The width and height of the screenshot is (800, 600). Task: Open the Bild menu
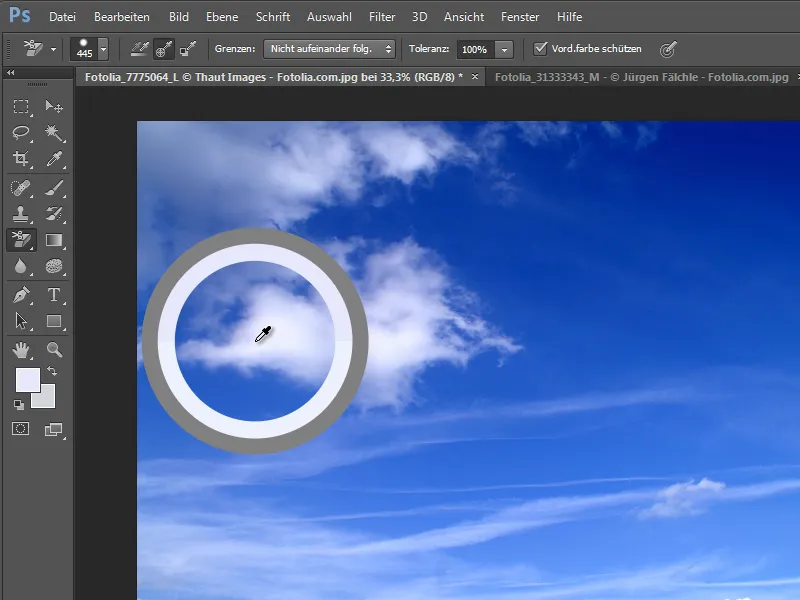(x=179, y=17)
